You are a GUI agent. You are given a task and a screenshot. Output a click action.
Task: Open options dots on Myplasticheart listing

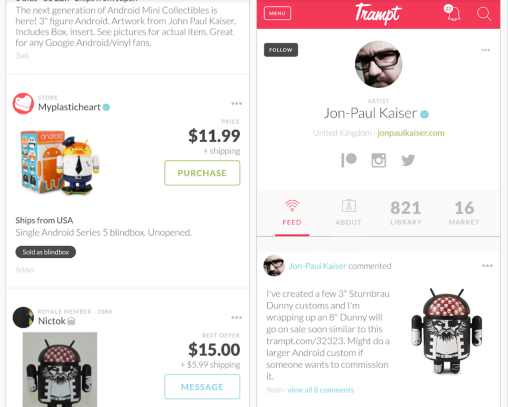(237, 104)
